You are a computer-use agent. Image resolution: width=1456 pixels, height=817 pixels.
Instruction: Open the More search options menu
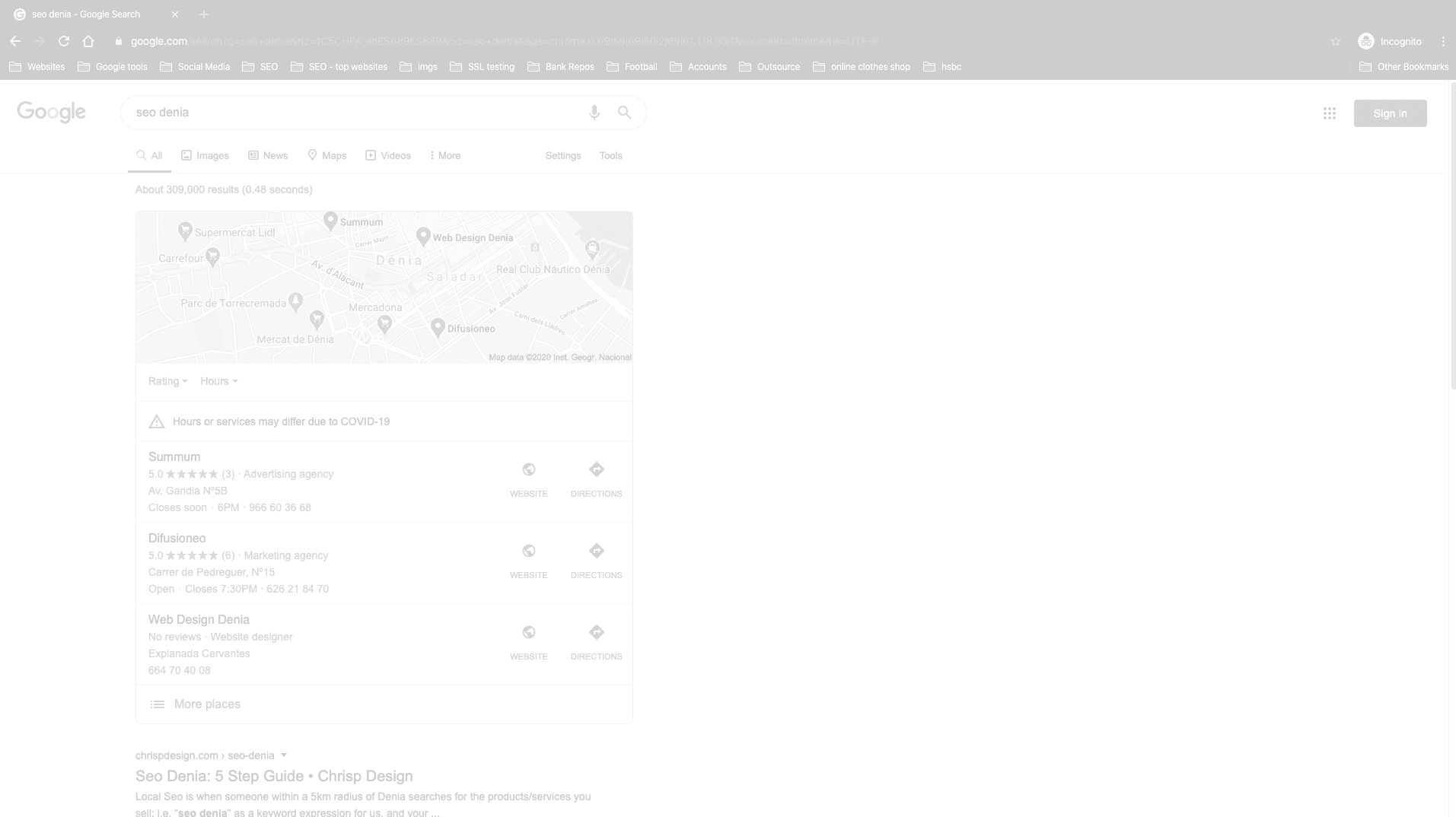445,155
